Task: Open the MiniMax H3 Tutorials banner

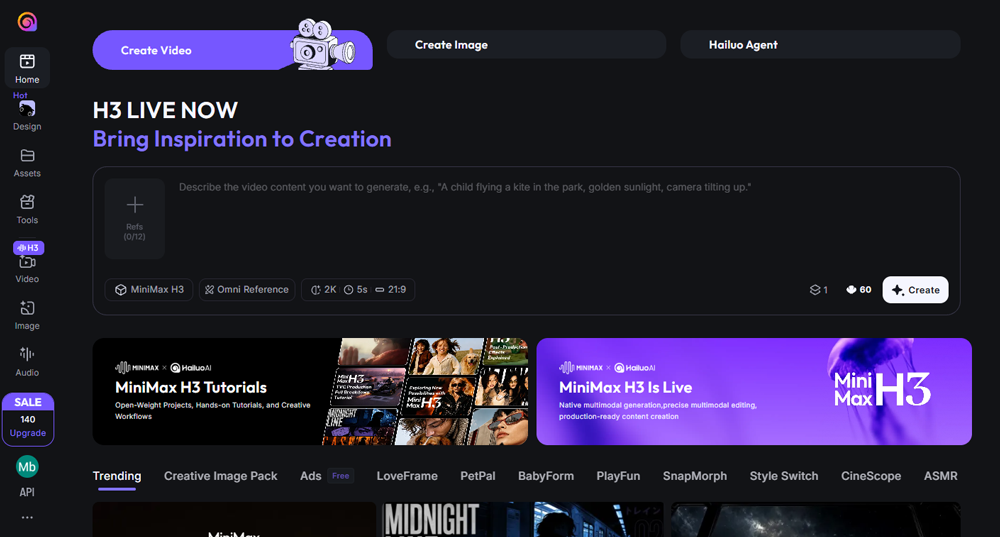Action: (x=310, y=391)
